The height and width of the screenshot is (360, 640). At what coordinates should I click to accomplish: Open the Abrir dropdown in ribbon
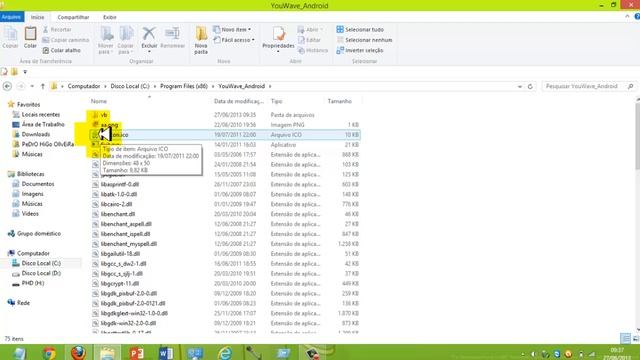coord(311,29)
